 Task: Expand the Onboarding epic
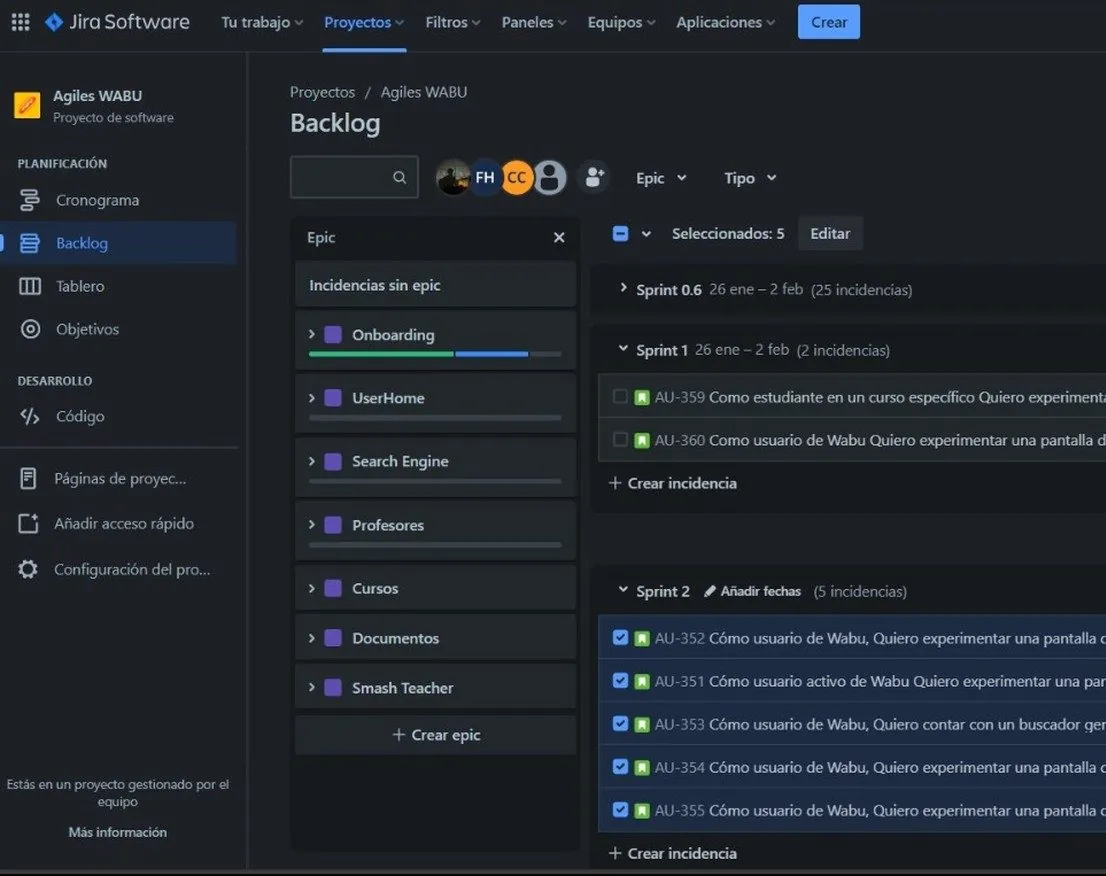tap(312, 334)
